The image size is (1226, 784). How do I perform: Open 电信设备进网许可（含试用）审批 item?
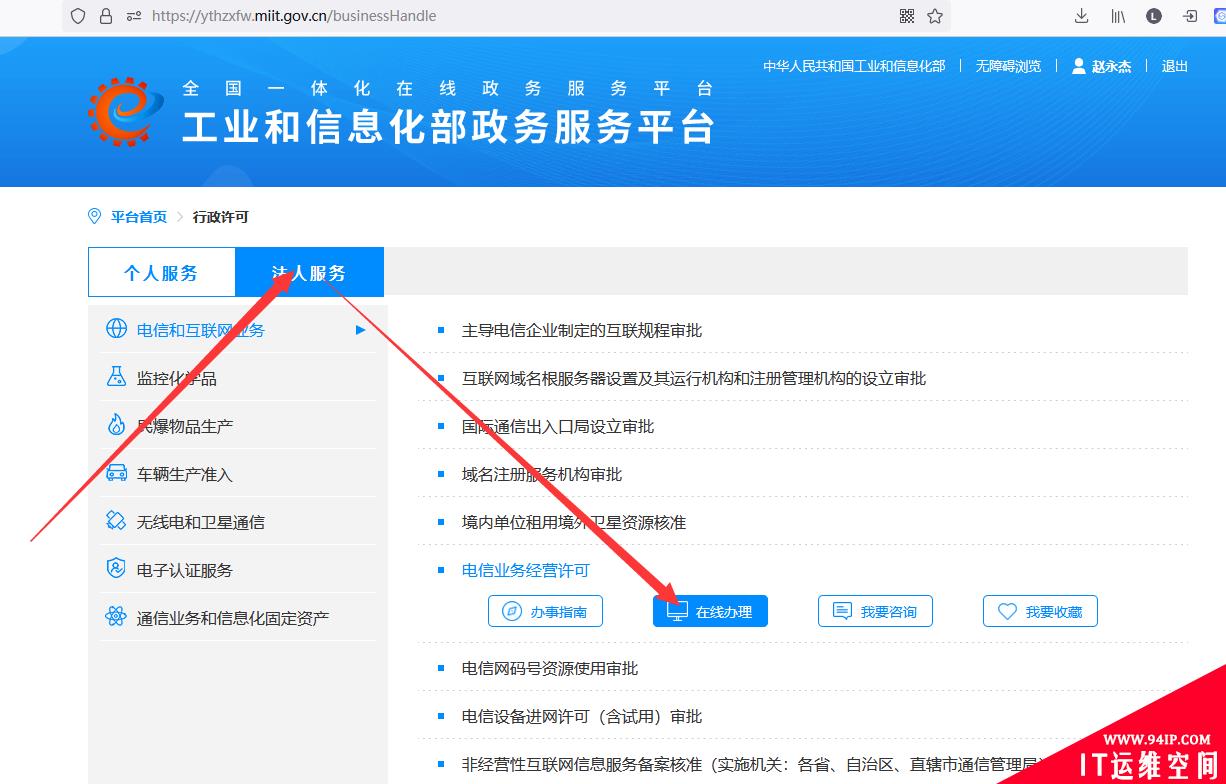[582, 716]
